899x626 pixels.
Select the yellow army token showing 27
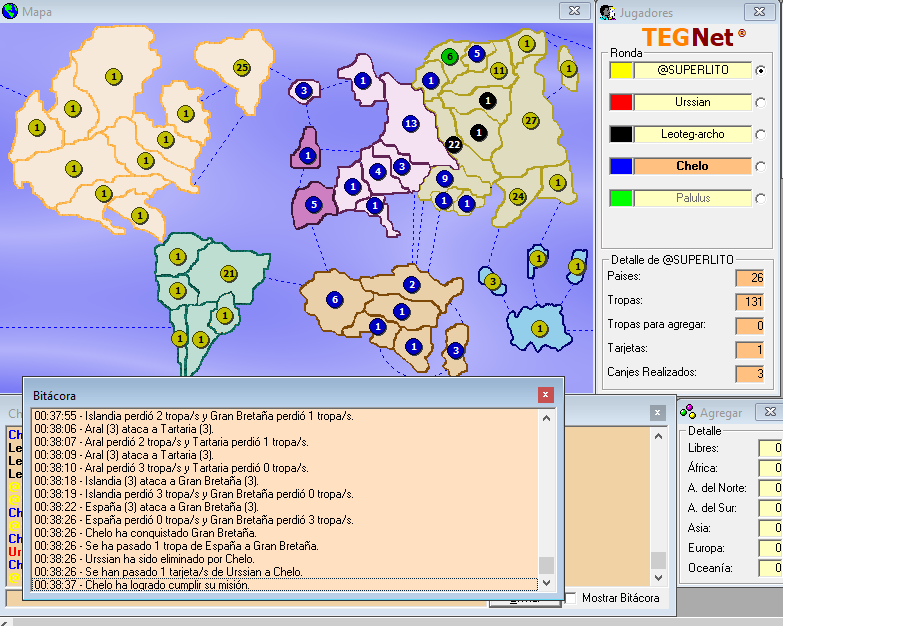pyautogui.click(x=531, y=121)
